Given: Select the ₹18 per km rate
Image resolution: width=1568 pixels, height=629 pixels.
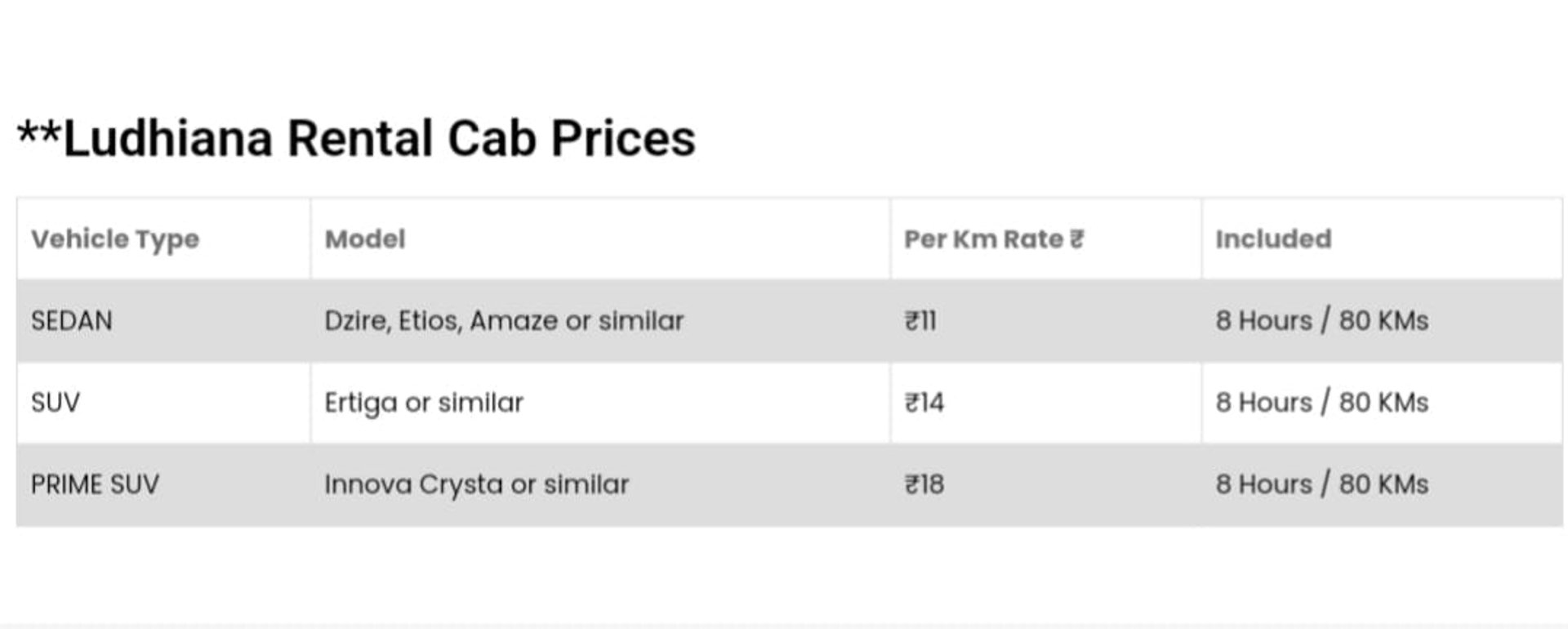Looking at the screenshot, I should [x=924, y=484].
